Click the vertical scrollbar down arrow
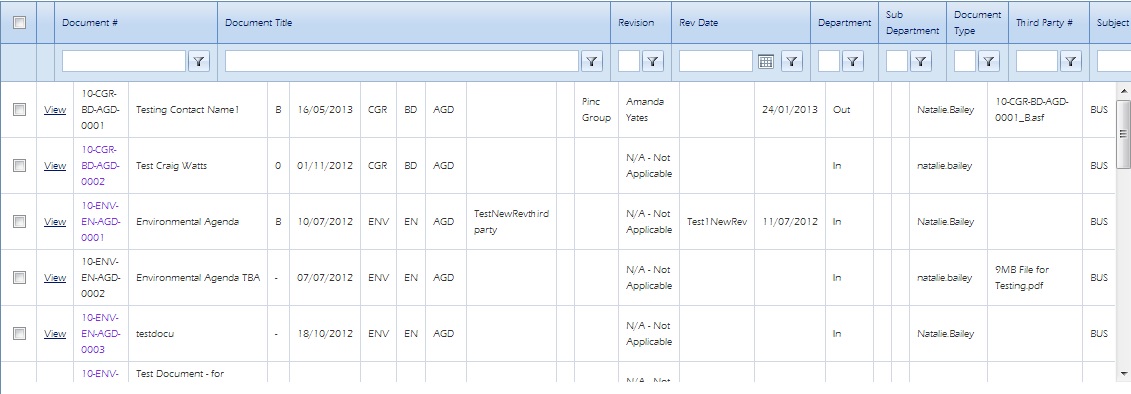The height and width of the screenshot is (394, 1131). tap(1123, 373)
